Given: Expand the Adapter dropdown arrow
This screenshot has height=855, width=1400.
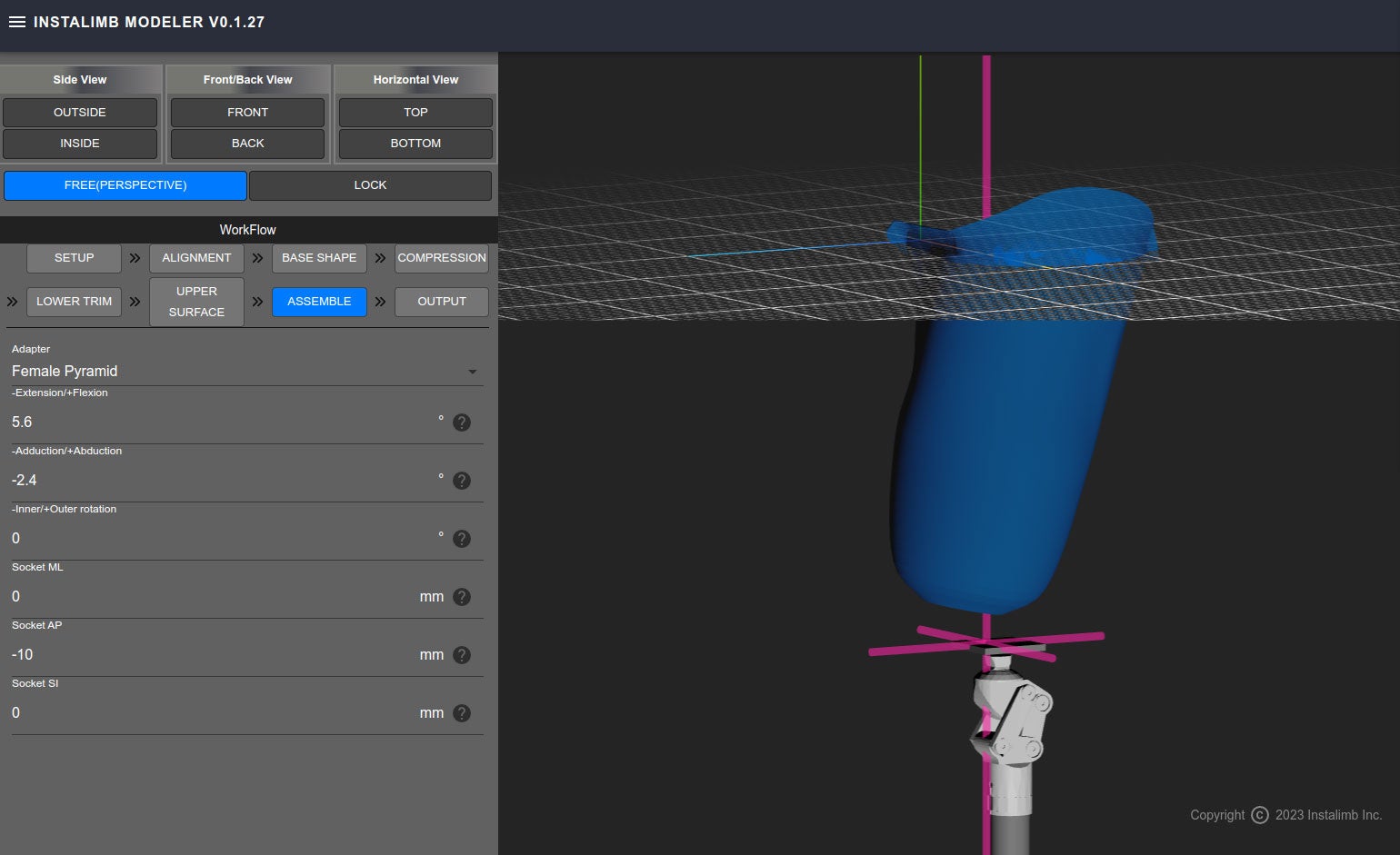Looking at the screenshot, I should (x=473, y=372).
